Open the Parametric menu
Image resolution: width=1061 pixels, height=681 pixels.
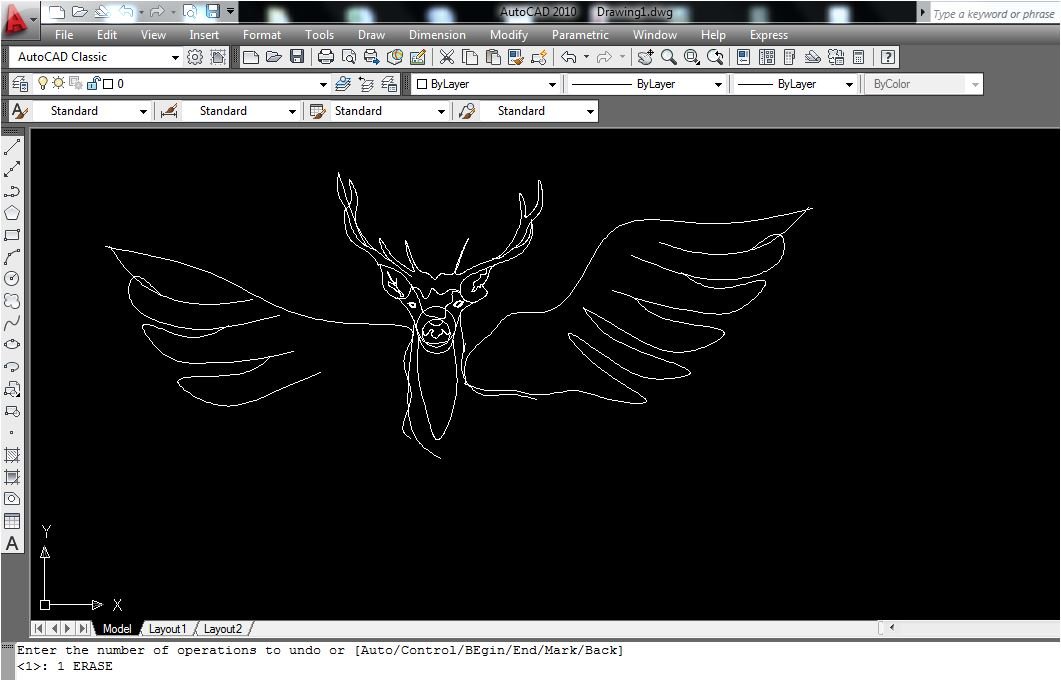pyautogui.click(x=580, y=35)
